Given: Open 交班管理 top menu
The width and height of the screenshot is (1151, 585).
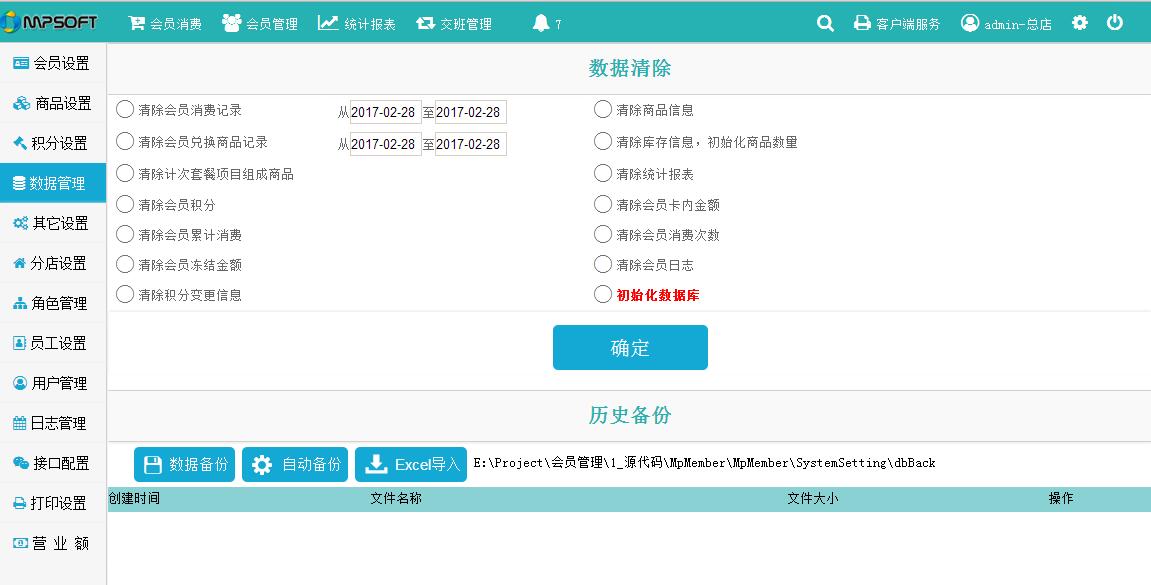Looking at the screenshot, I should pyautogui.click(x=454, y=23).
